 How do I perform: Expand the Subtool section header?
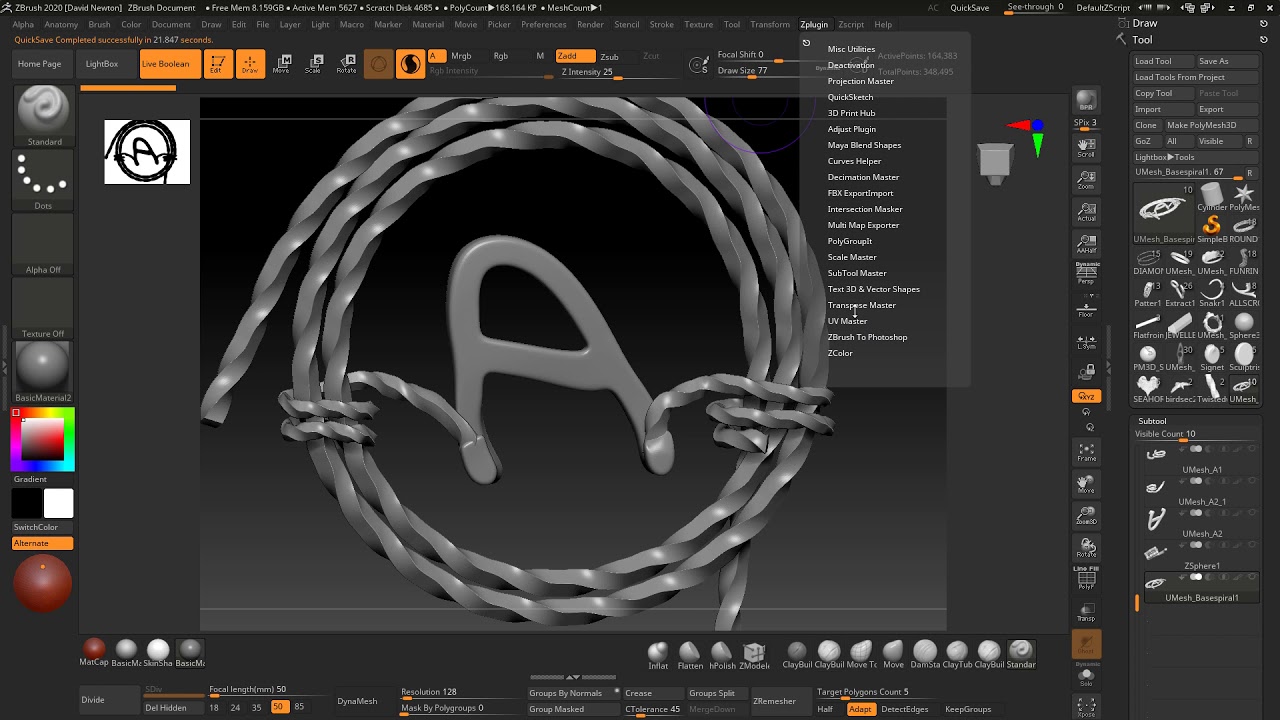(1152, 421)
